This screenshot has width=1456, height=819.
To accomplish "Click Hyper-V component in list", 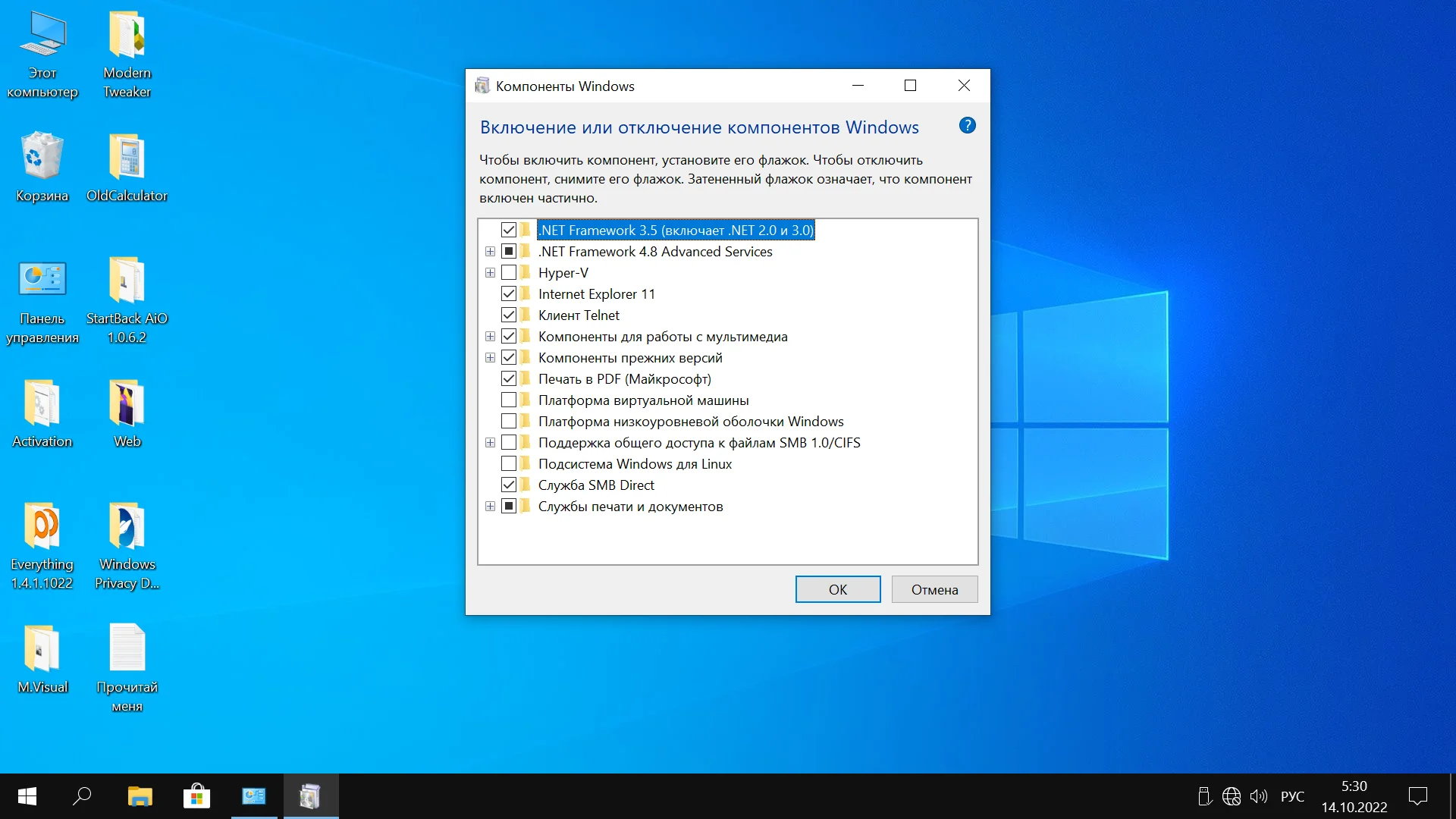I will tap(562, 272).
